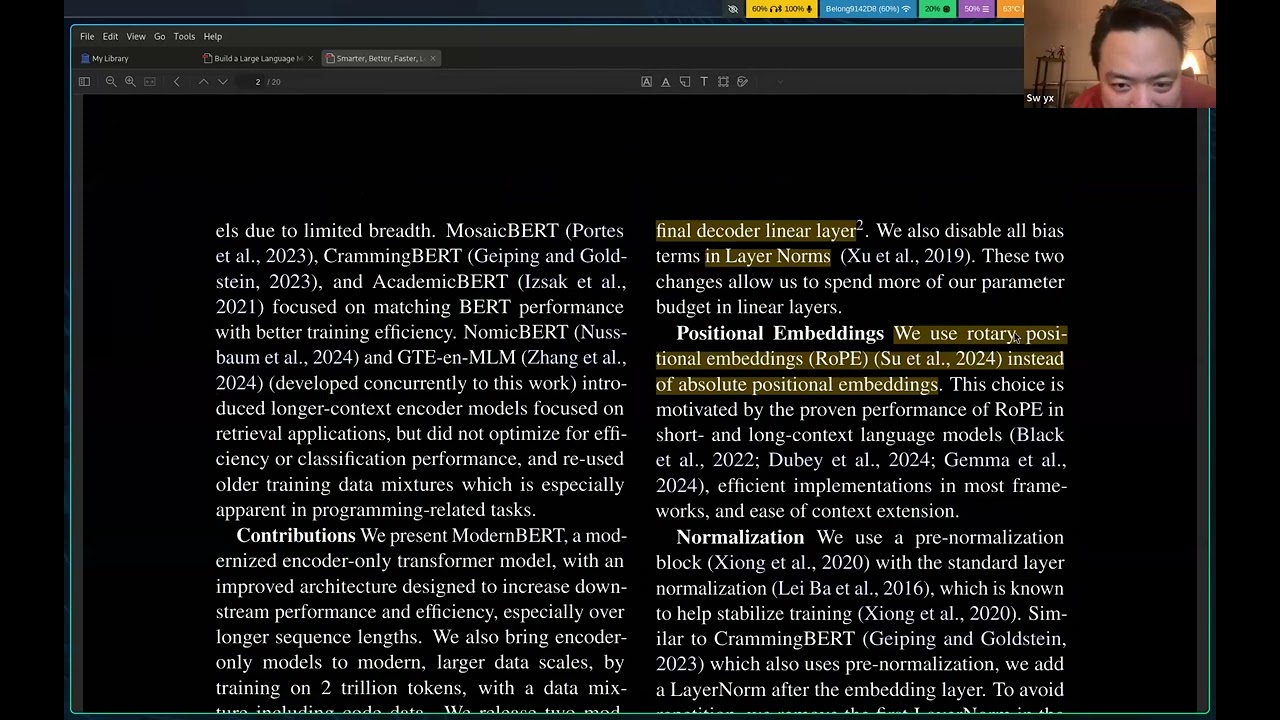The width and height of the screenshot is (1280, 720).
Task: Select the Highlight text annotation tool
Action: coord(646,82)
